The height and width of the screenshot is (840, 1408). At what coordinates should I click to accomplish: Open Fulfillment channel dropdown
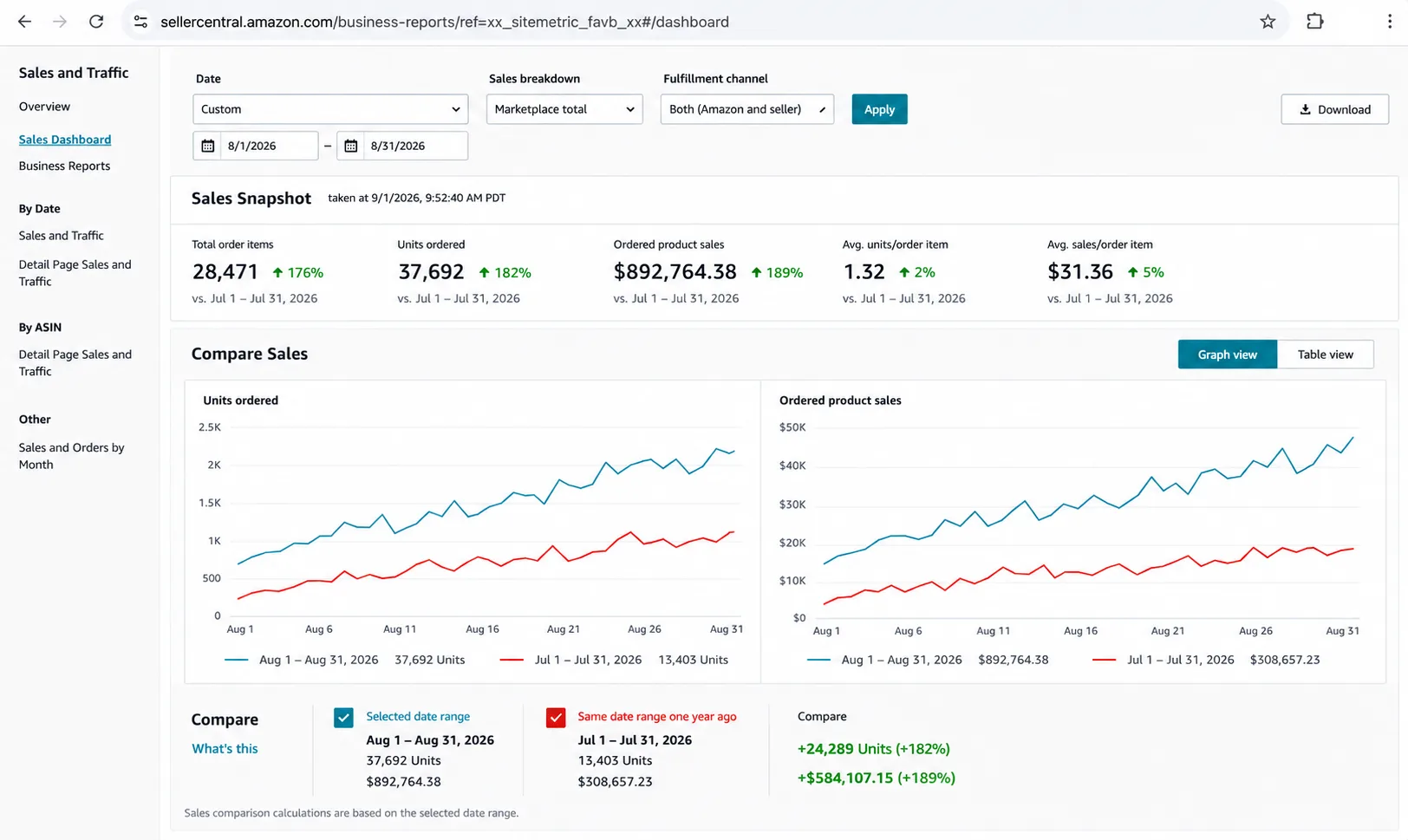tap(747, 109)
